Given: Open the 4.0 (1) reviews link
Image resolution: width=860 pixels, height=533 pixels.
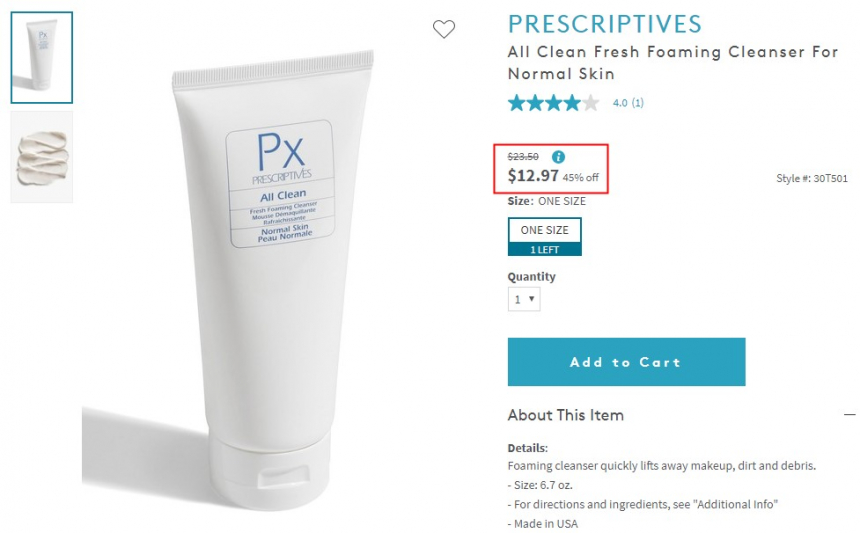Looking at the screenshot, I should coord(628,103).
